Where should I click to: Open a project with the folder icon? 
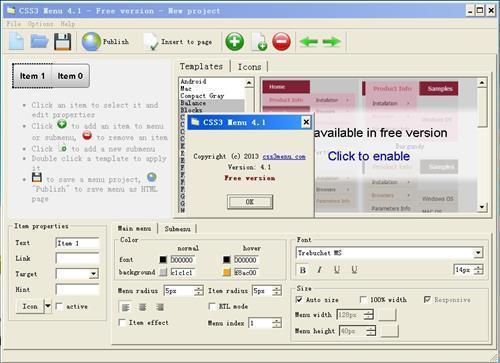point(39,42)
